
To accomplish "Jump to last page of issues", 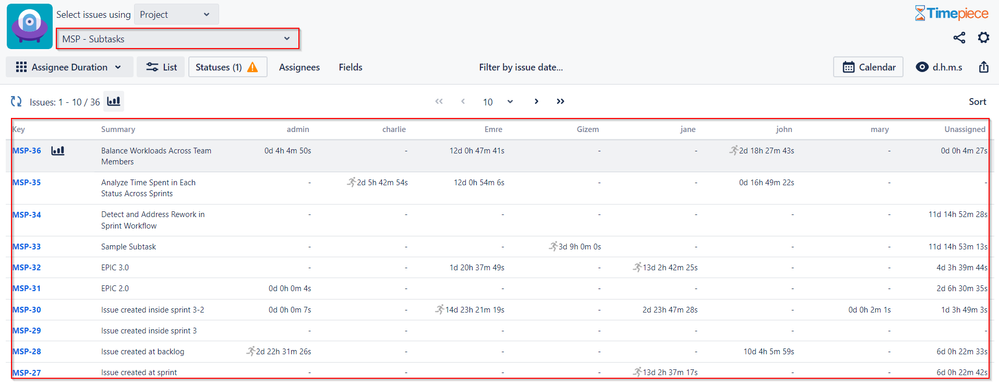I will point(560,101).
